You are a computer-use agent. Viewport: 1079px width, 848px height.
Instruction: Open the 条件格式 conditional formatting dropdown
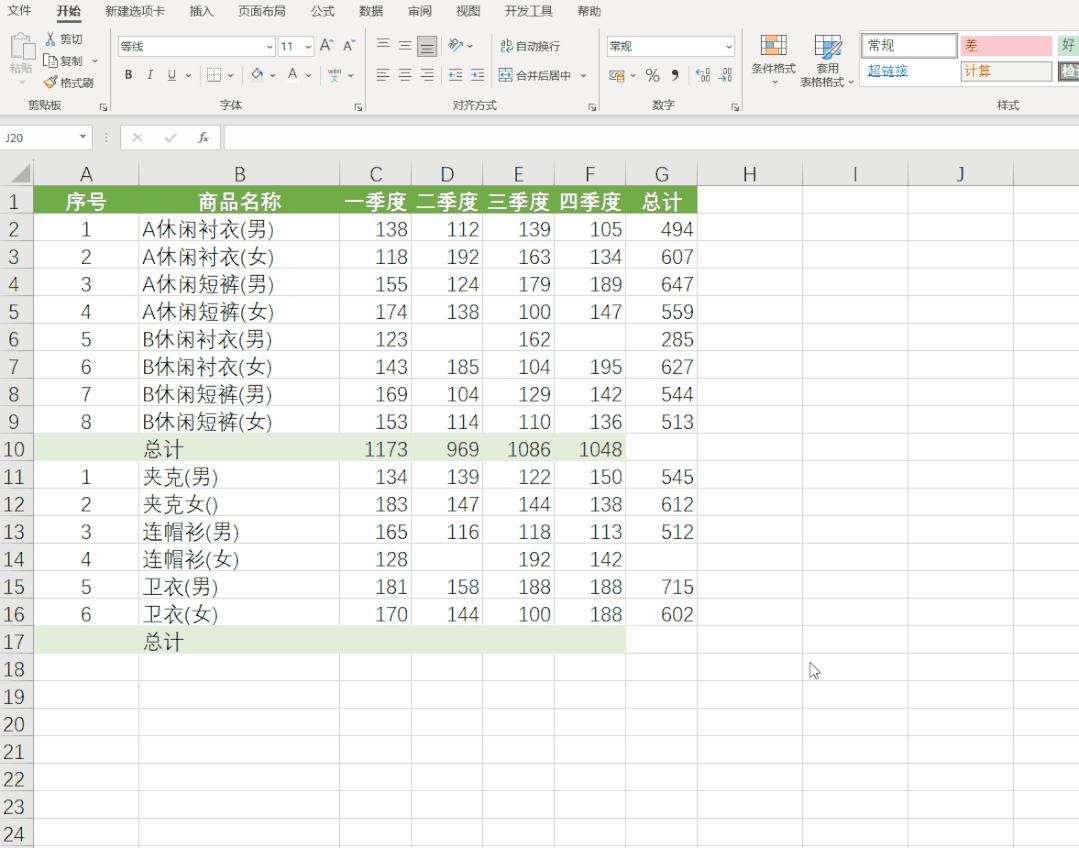pos(772,60)
